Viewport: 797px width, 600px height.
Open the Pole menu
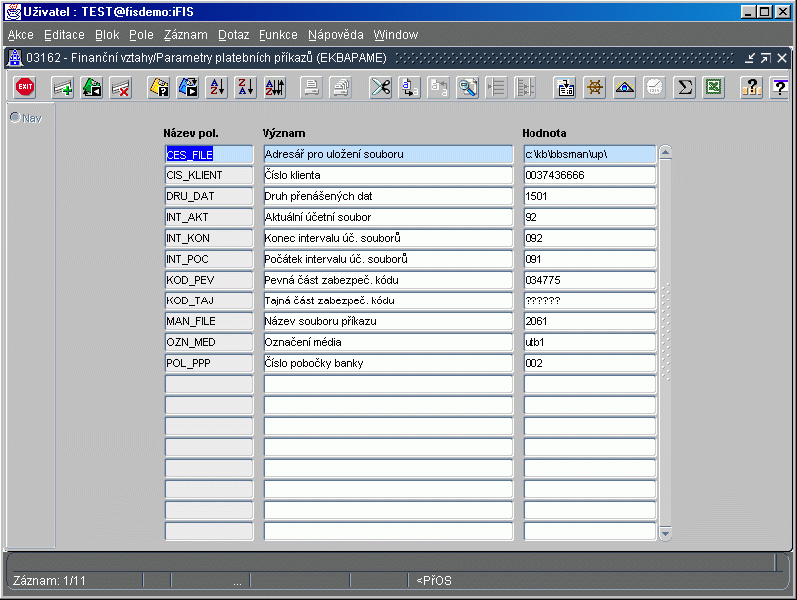coord(141,35)
